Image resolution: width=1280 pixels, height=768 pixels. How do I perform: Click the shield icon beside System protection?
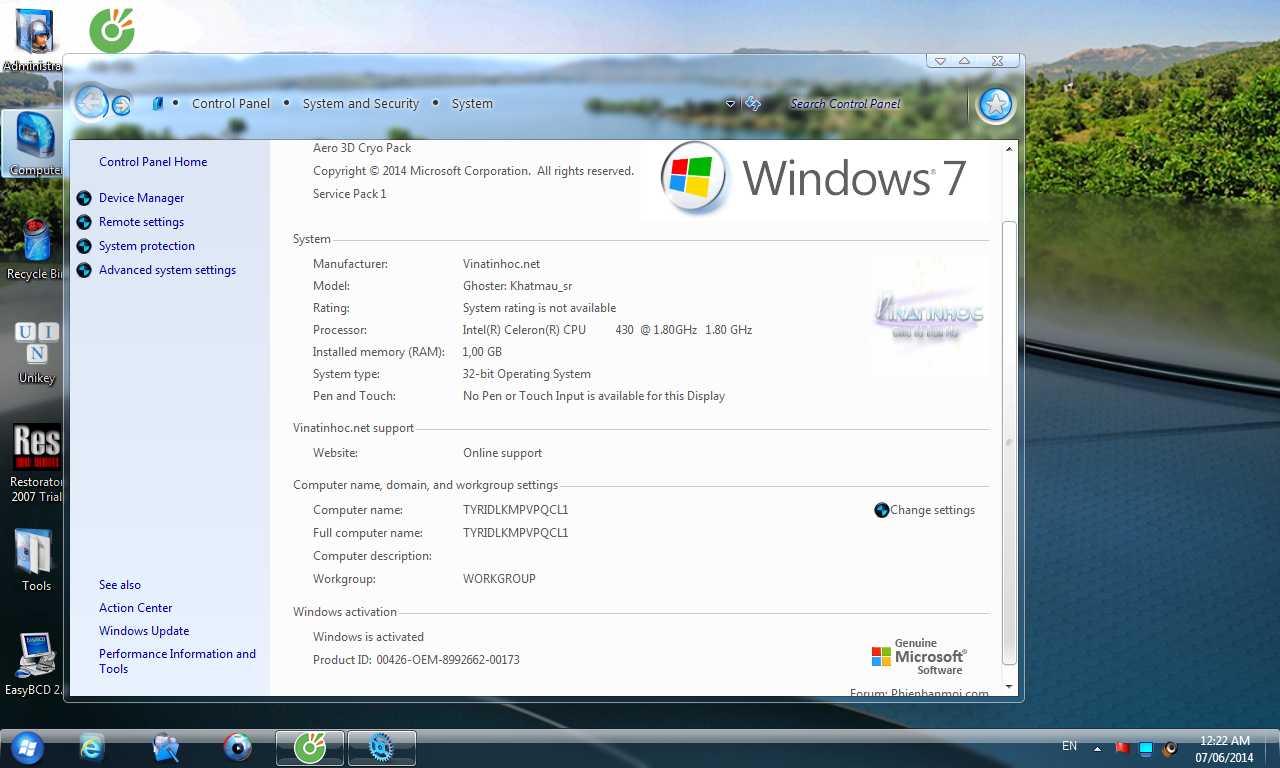pos(84,246)
